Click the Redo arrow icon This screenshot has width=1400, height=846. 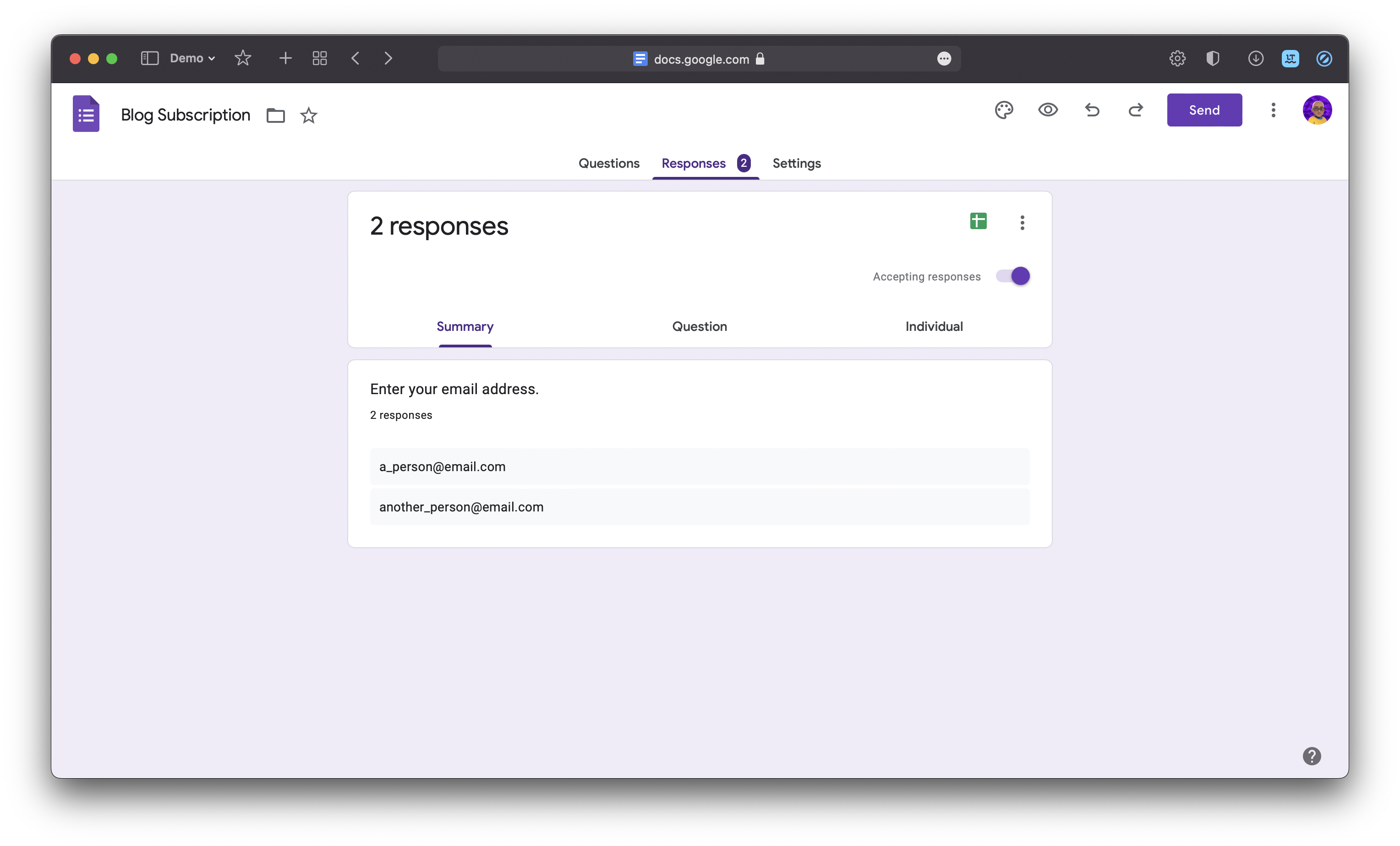(1135, 110)
